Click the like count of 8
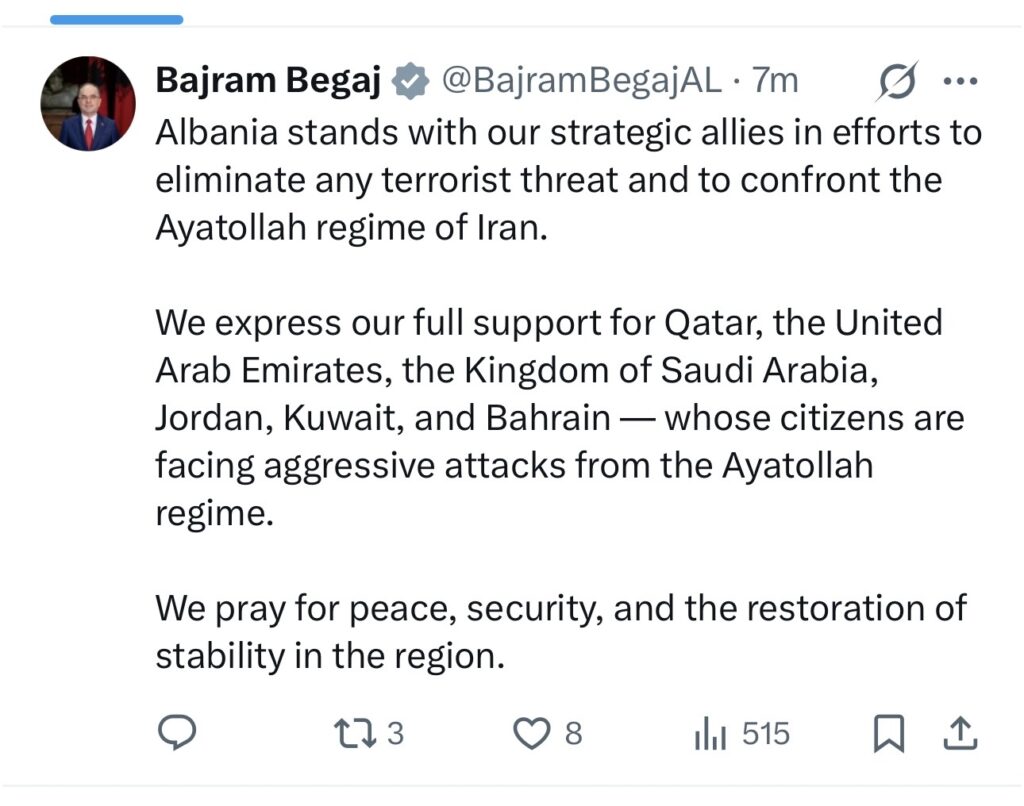 (573, 734)
